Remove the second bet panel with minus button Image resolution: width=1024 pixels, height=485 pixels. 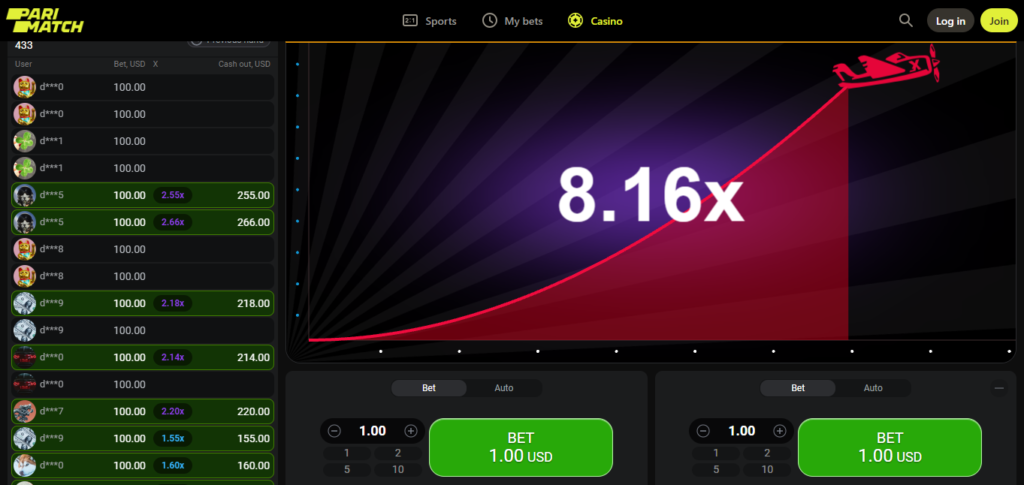pos(999,388)
